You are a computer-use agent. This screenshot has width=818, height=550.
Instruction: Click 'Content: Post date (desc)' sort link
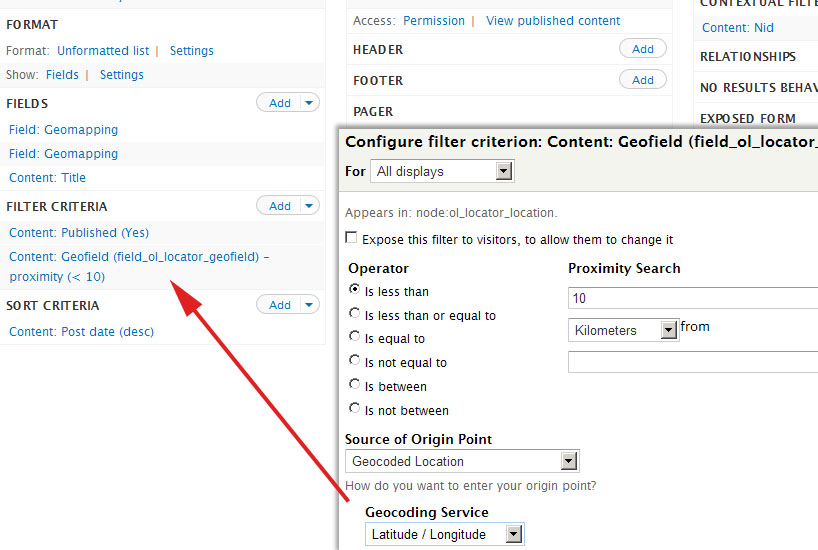[x=81, y=332]
